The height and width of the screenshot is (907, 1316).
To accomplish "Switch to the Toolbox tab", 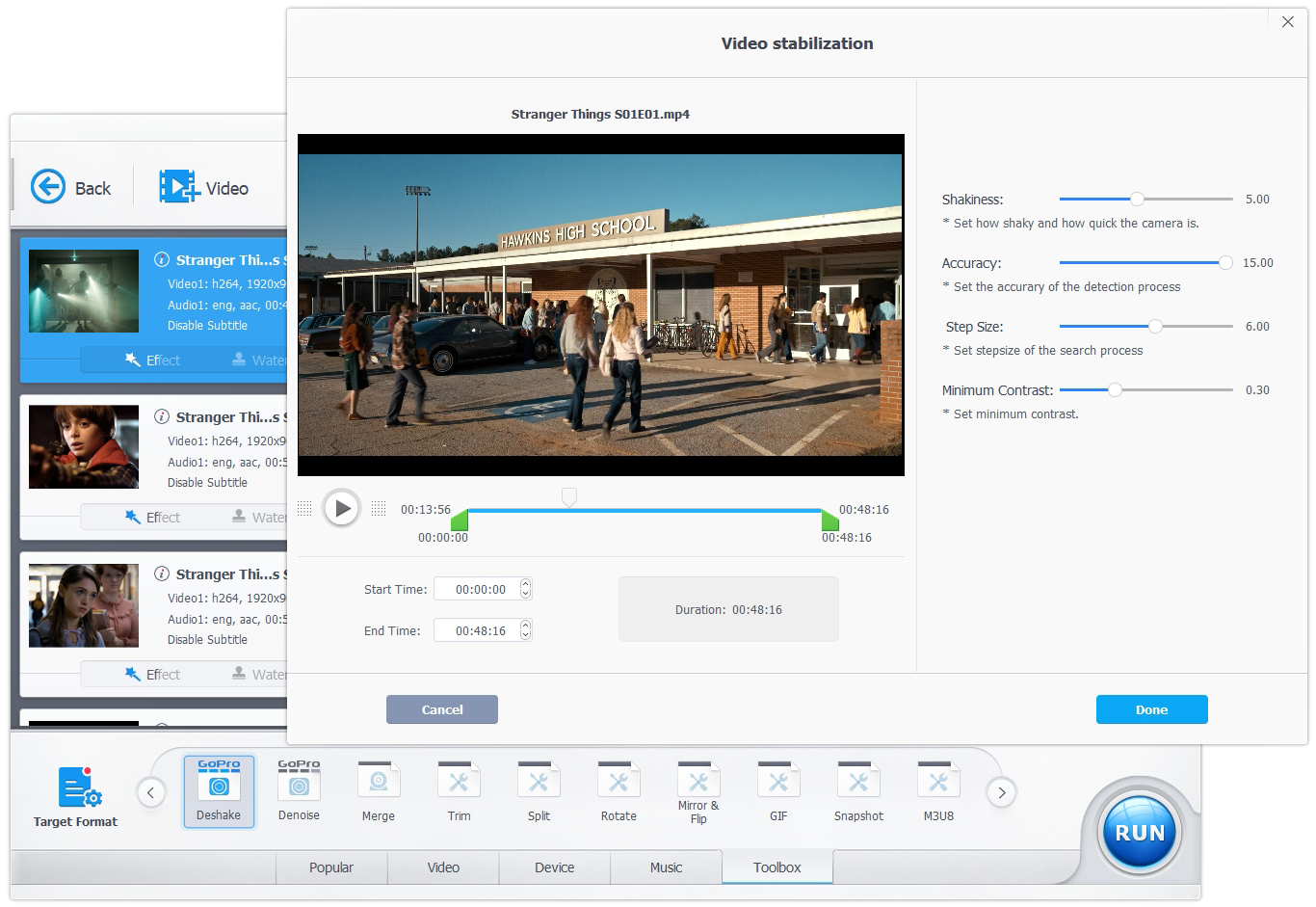I will [777, 867].
